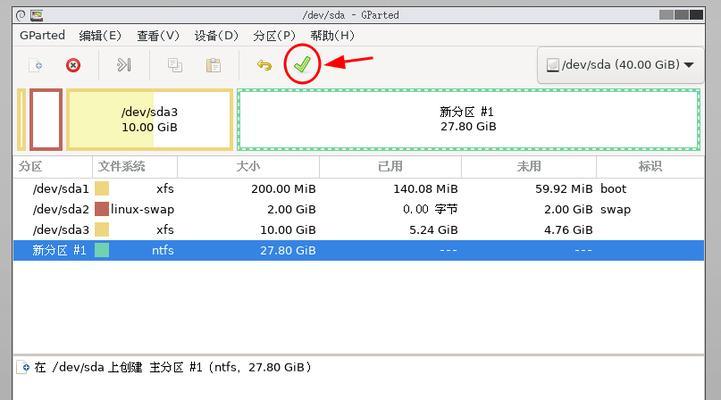
Task: Click the red Delete partition icon
Action: tap(73, 65)
